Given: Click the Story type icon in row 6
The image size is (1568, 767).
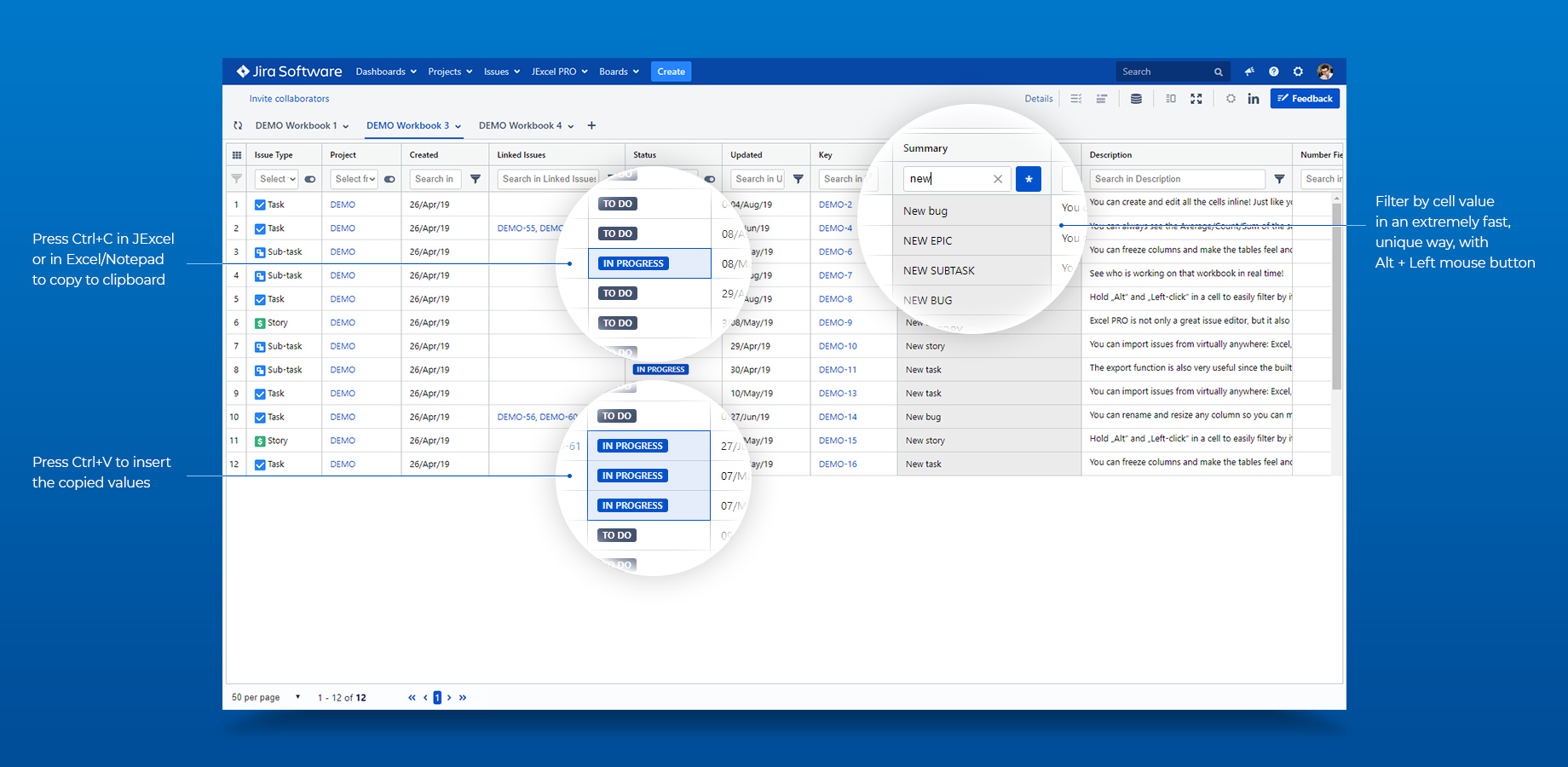Looking at the screenshot, I should tap(260, 323).
